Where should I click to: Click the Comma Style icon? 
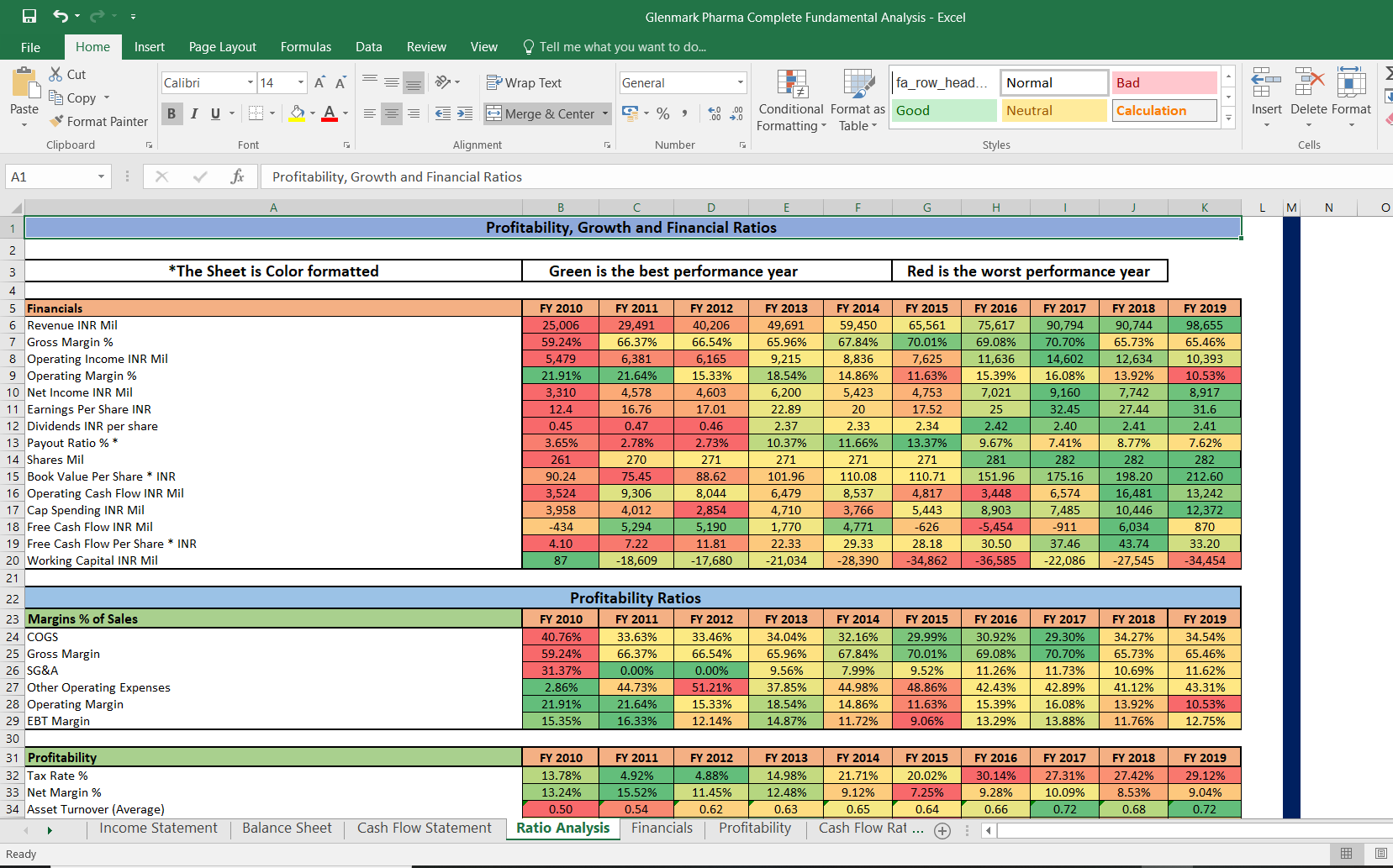[685, 113]
